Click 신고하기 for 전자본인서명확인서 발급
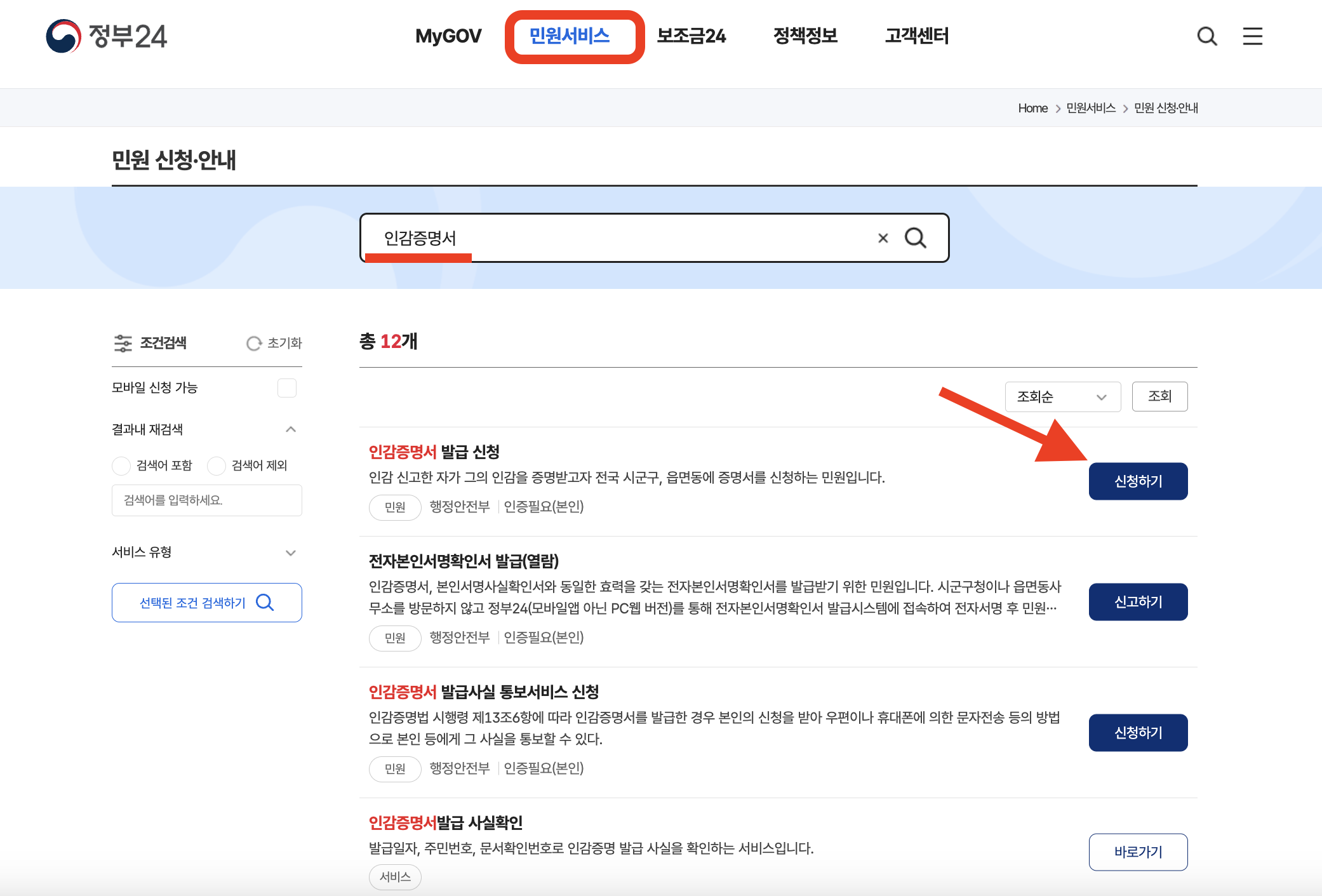The width and height of the screenshot is (1322, 896). pos(1138,601)
